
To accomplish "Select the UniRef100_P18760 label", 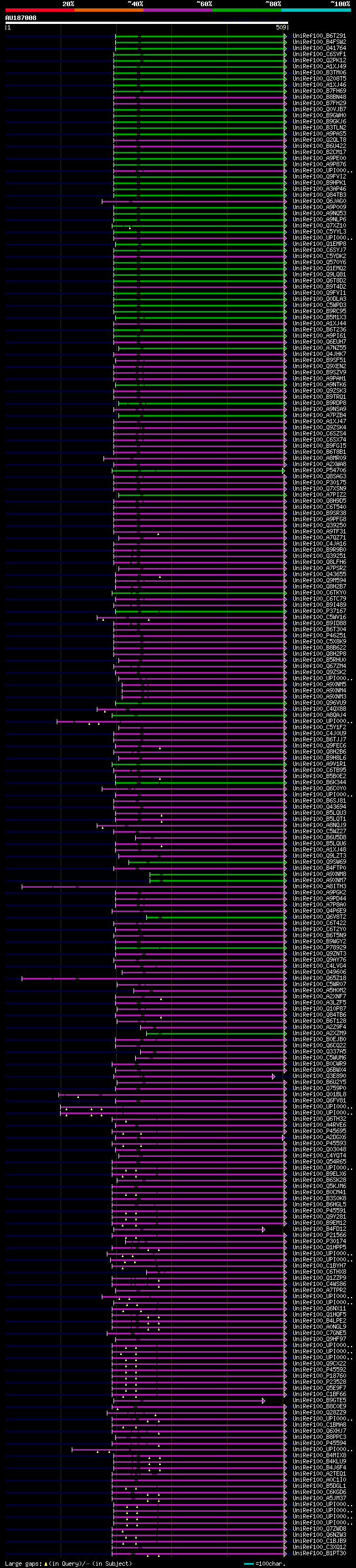I will (x=319, y=1376).
